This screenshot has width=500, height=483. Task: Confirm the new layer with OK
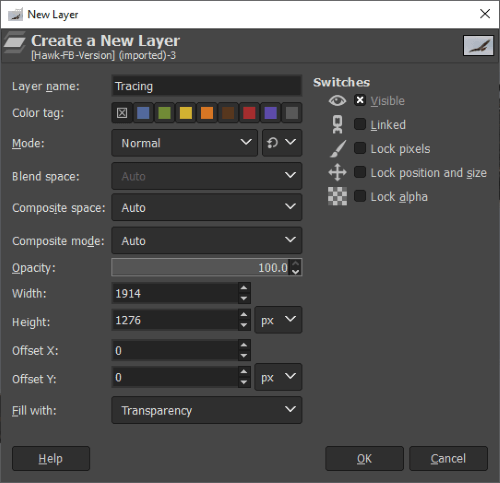tap(364, 459)
